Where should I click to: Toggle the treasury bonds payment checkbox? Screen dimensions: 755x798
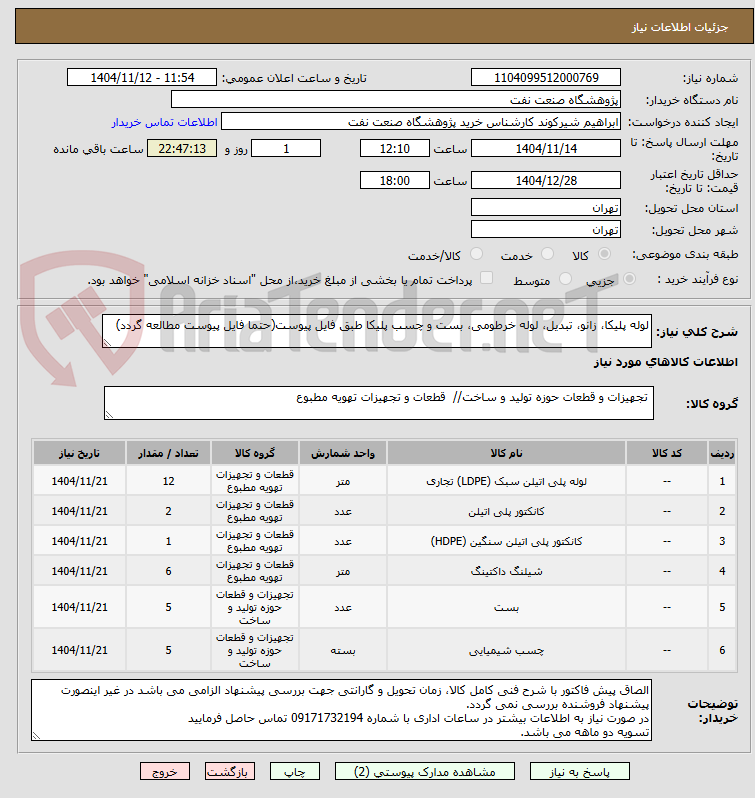487,277
